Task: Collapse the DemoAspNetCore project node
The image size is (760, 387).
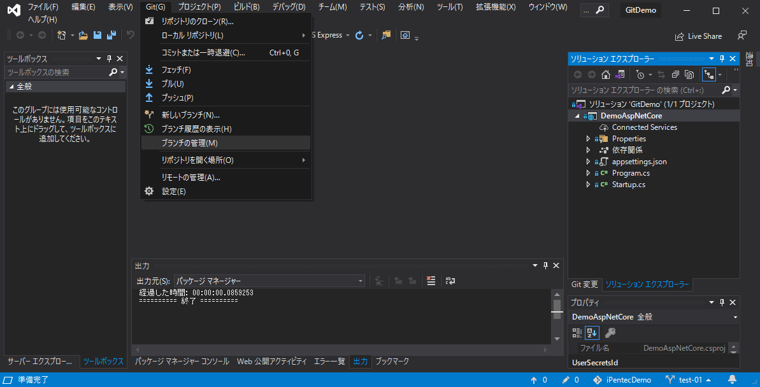Action: coord(577,116)
